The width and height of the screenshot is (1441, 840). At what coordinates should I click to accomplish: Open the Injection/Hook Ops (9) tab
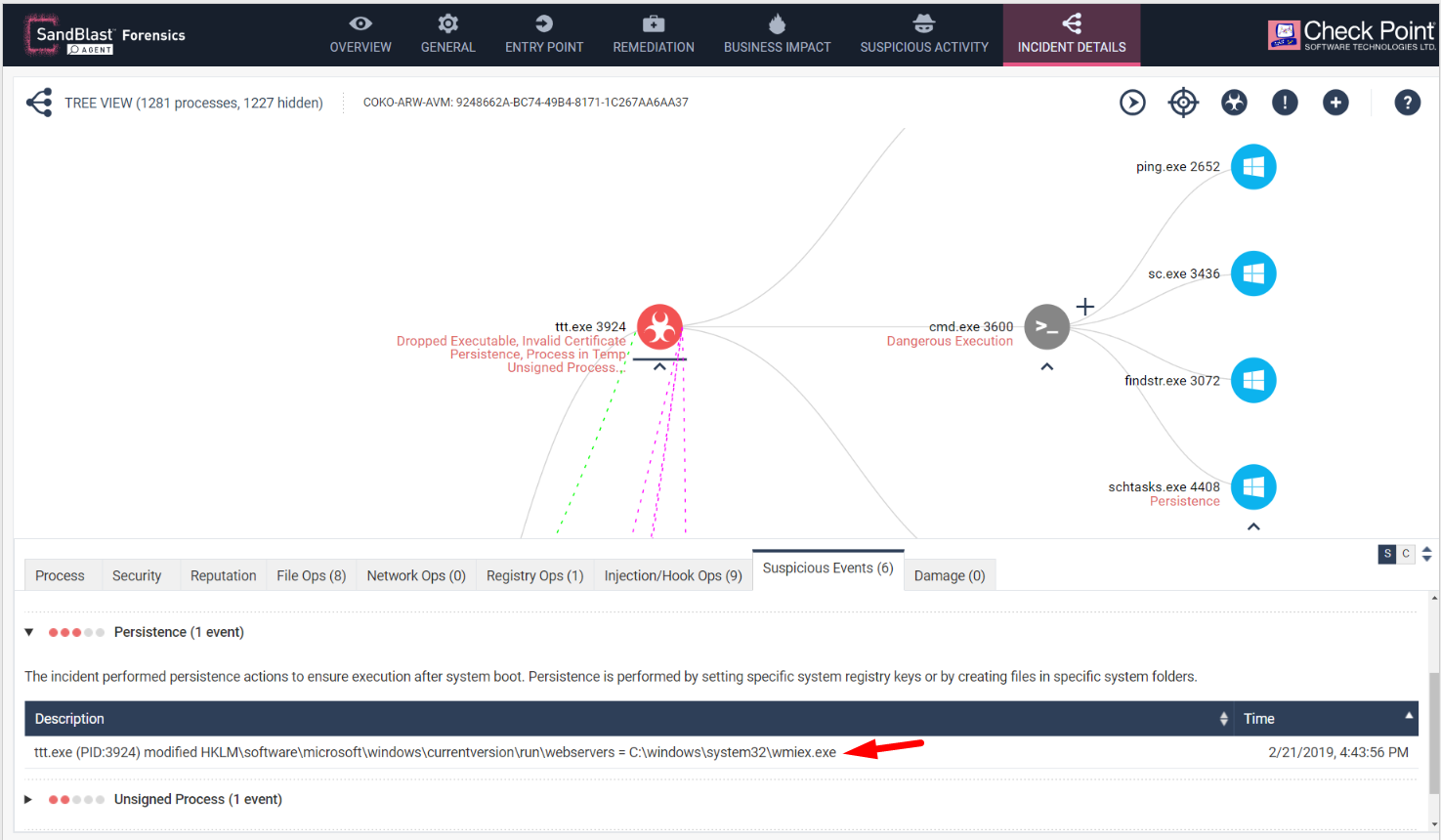[x=673, y=575]
